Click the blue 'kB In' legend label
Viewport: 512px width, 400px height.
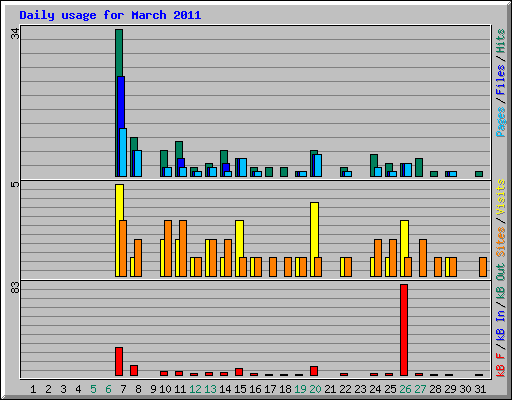click(500, 325)
